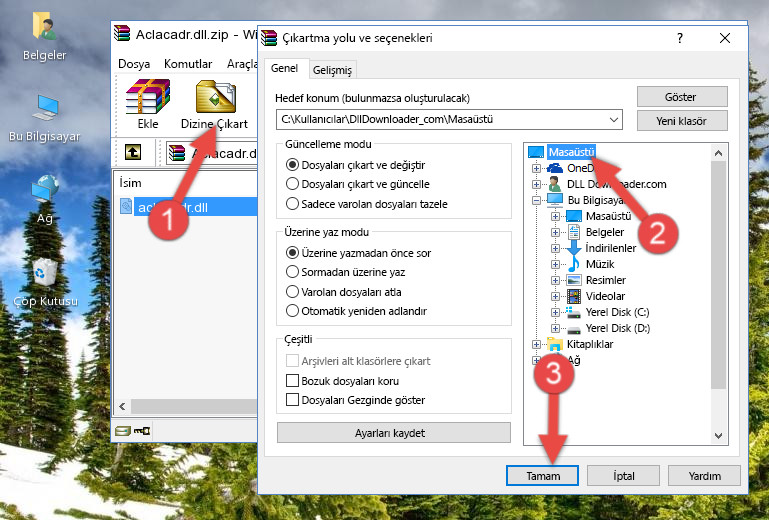Select Resimler folder in the tree

point(606,280)
